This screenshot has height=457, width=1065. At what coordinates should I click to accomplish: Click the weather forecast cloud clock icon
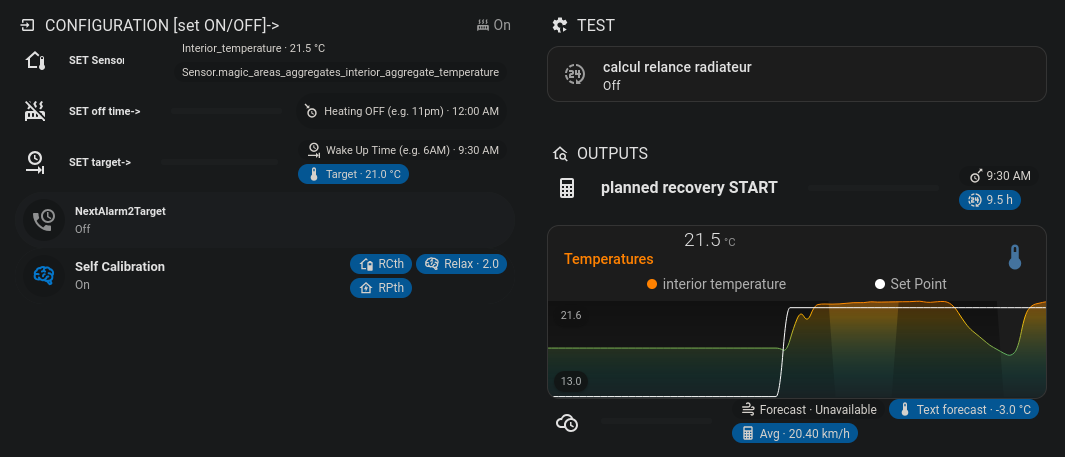[x=567, y=423]
